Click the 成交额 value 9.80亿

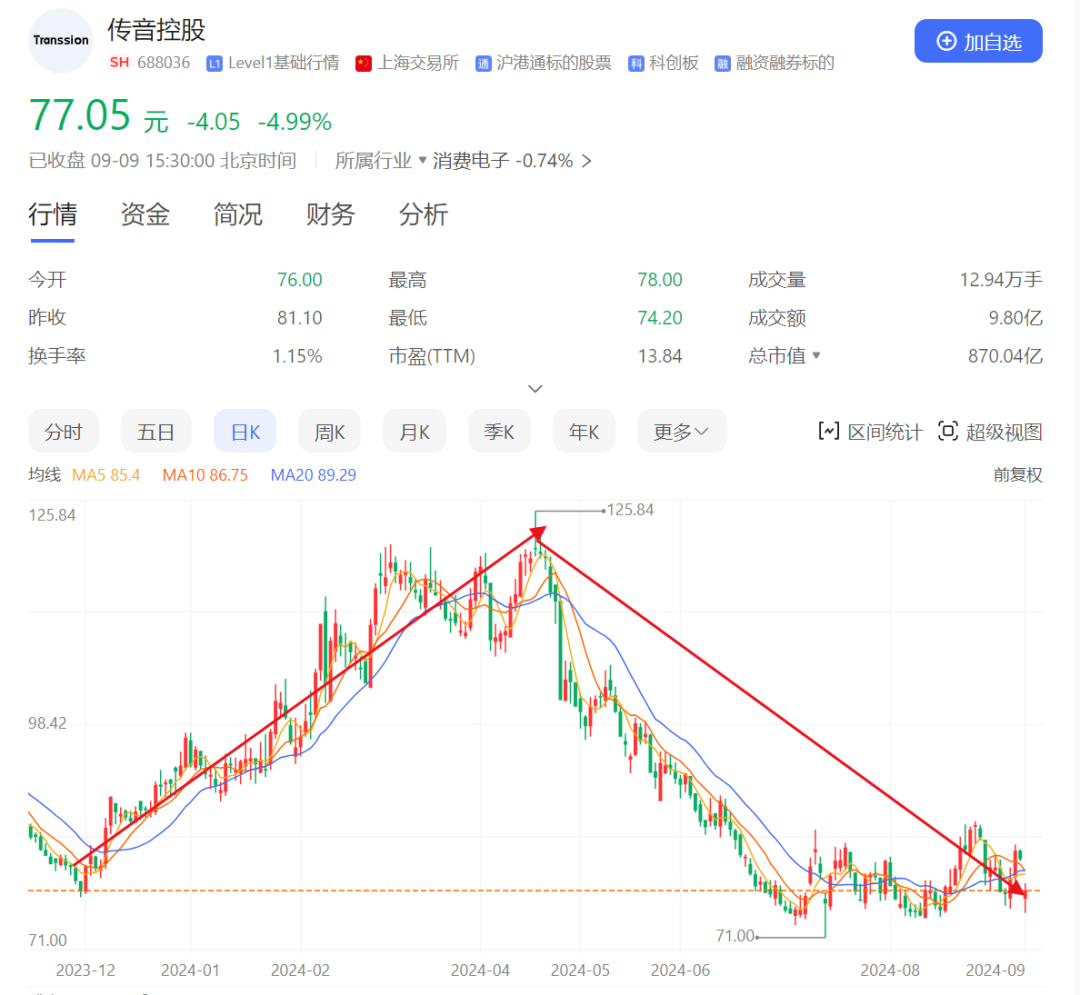point(1015,317)
